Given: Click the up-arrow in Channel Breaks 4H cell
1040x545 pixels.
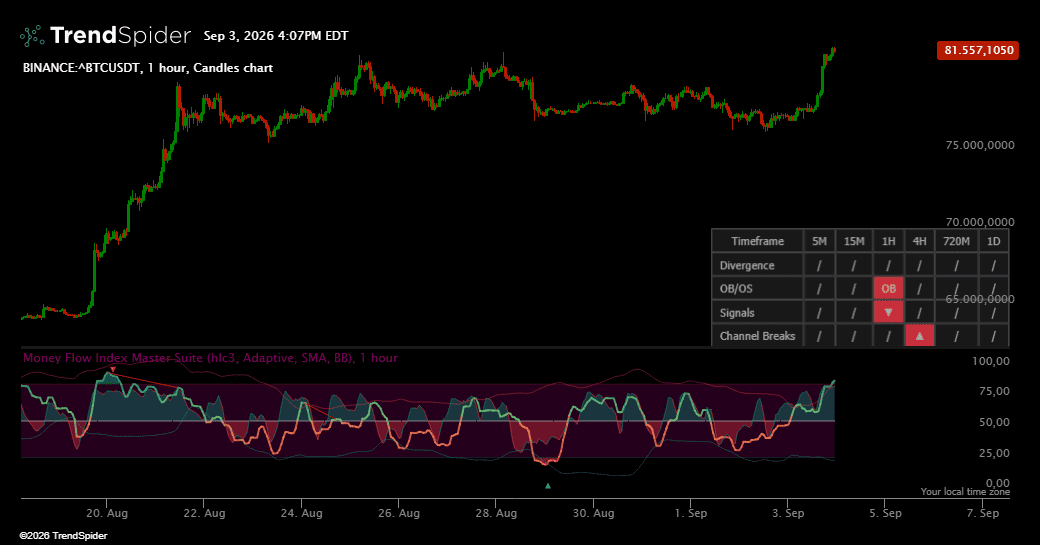Looking at the screenshot, I should 919,336.
